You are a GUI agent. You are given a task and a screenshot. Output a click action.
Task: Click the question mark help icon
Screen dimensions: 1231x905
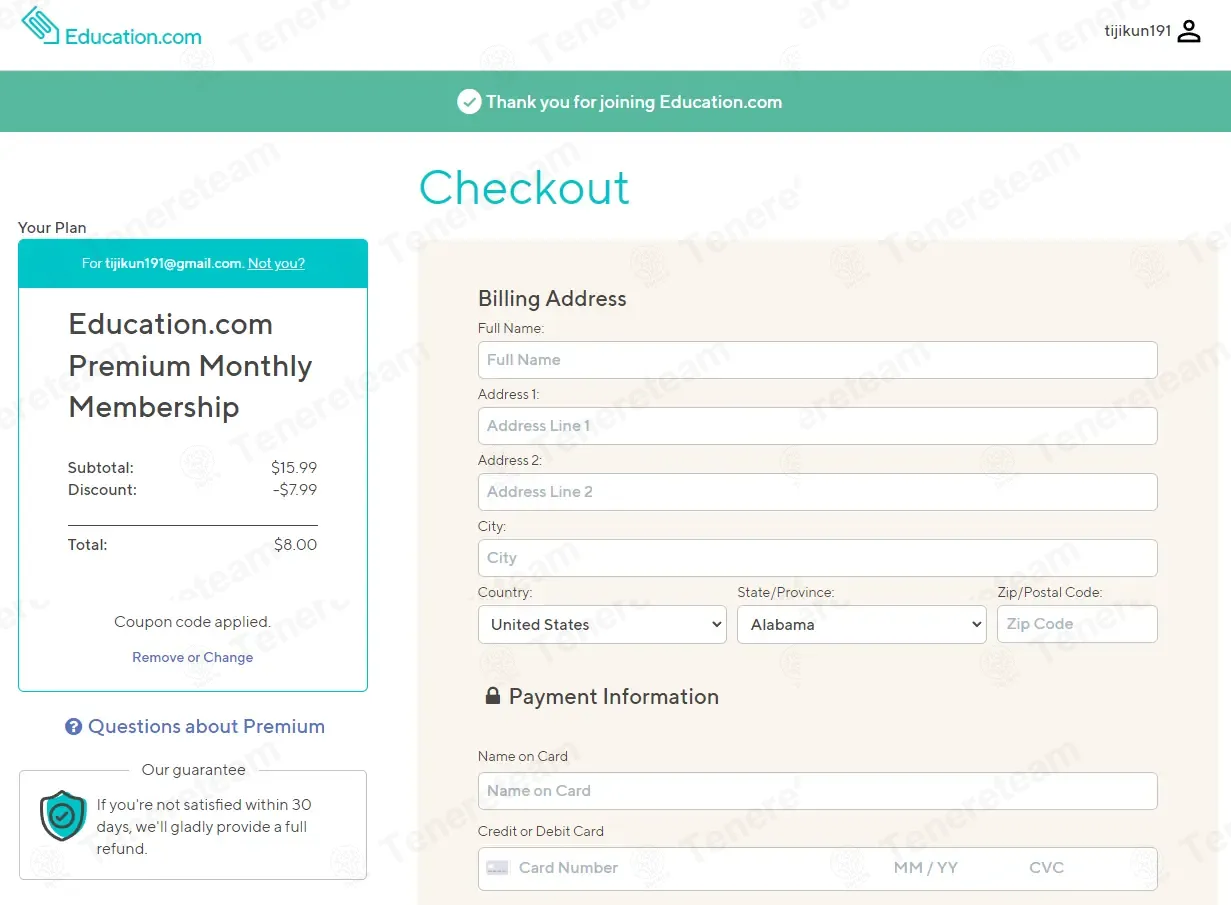(x=73, y=727)
